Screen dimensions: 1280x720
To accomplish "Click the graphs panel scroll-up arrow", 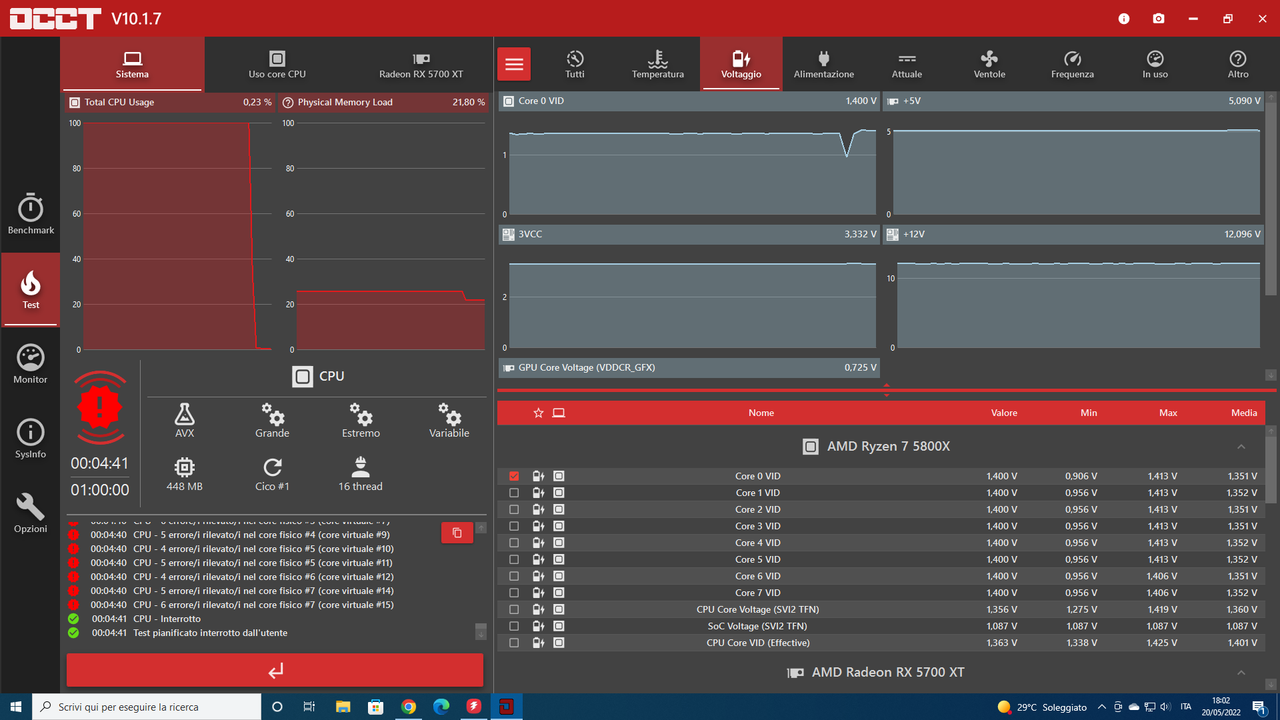I will tap(1271, 99).
